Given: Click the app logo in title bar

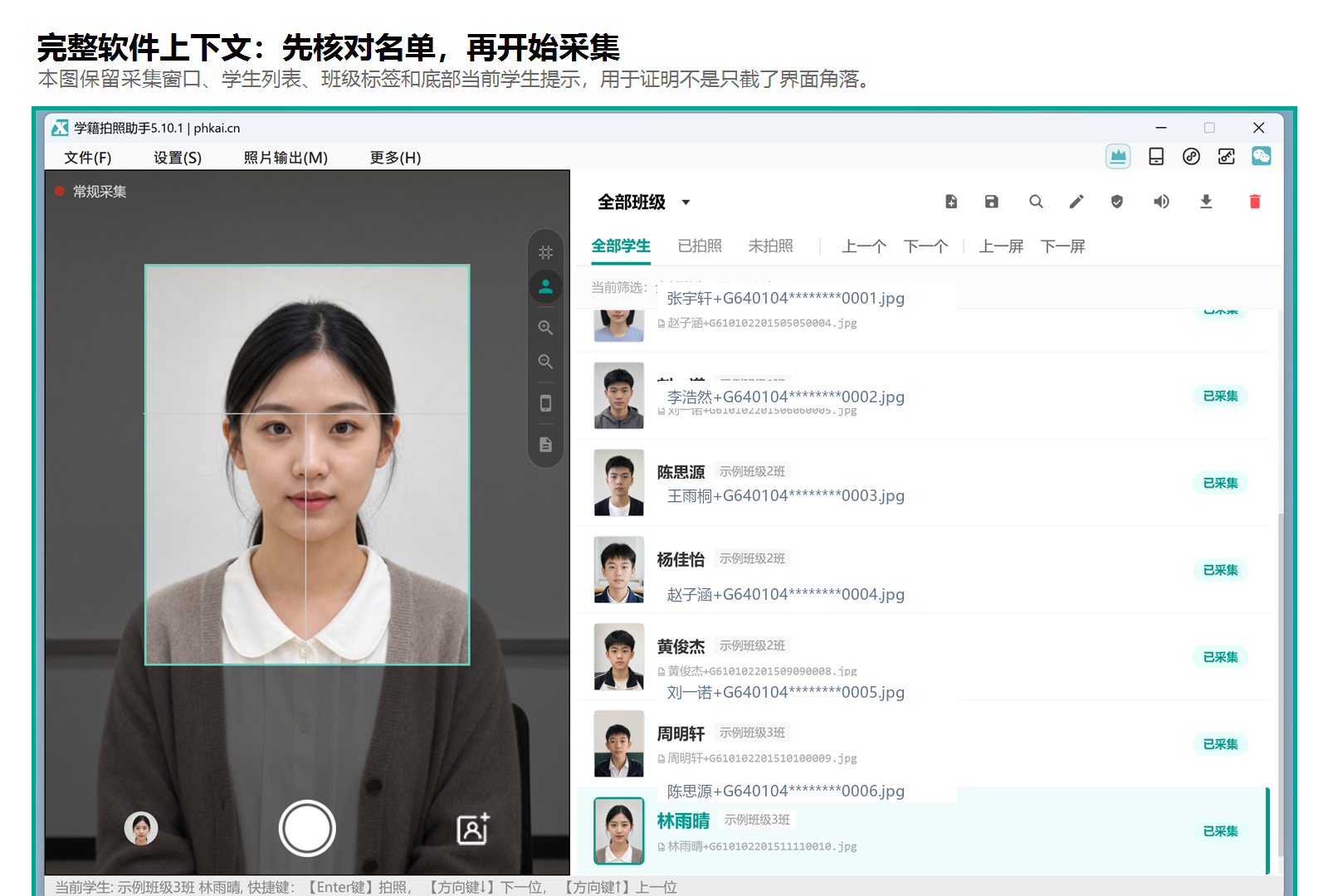Looking at the screenshot, I should [x=60, y=128].
